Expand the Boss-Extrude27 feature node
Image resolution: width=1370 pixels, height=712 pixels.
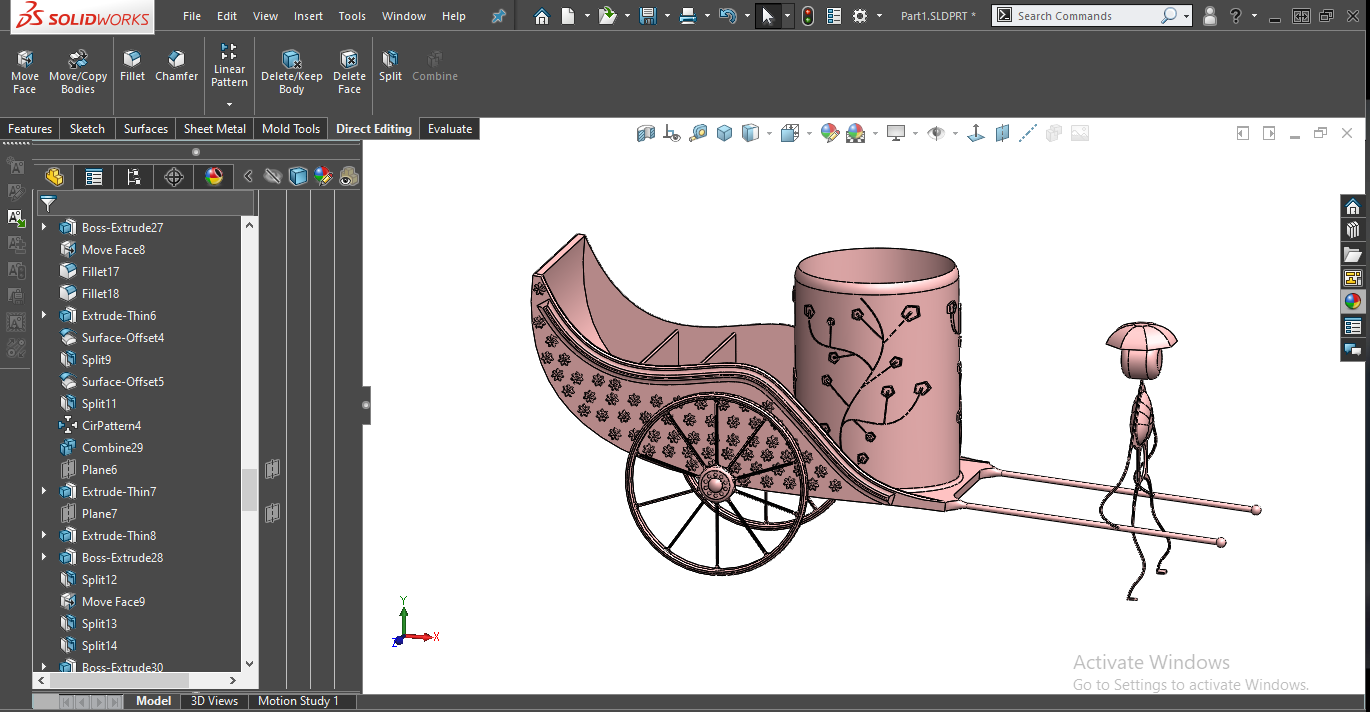[x=43, y=227]
